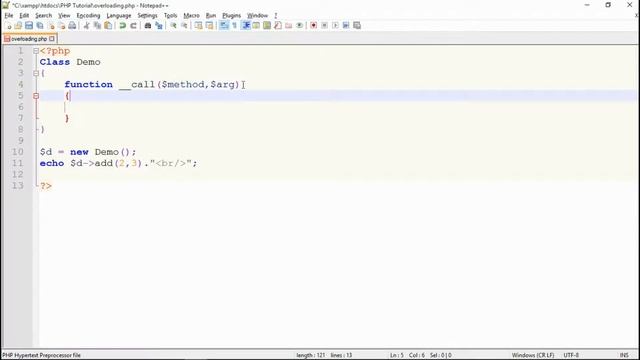Click 'INS' mode in the status bar
This screenshot has width=640, height=360.
[624, 355]
